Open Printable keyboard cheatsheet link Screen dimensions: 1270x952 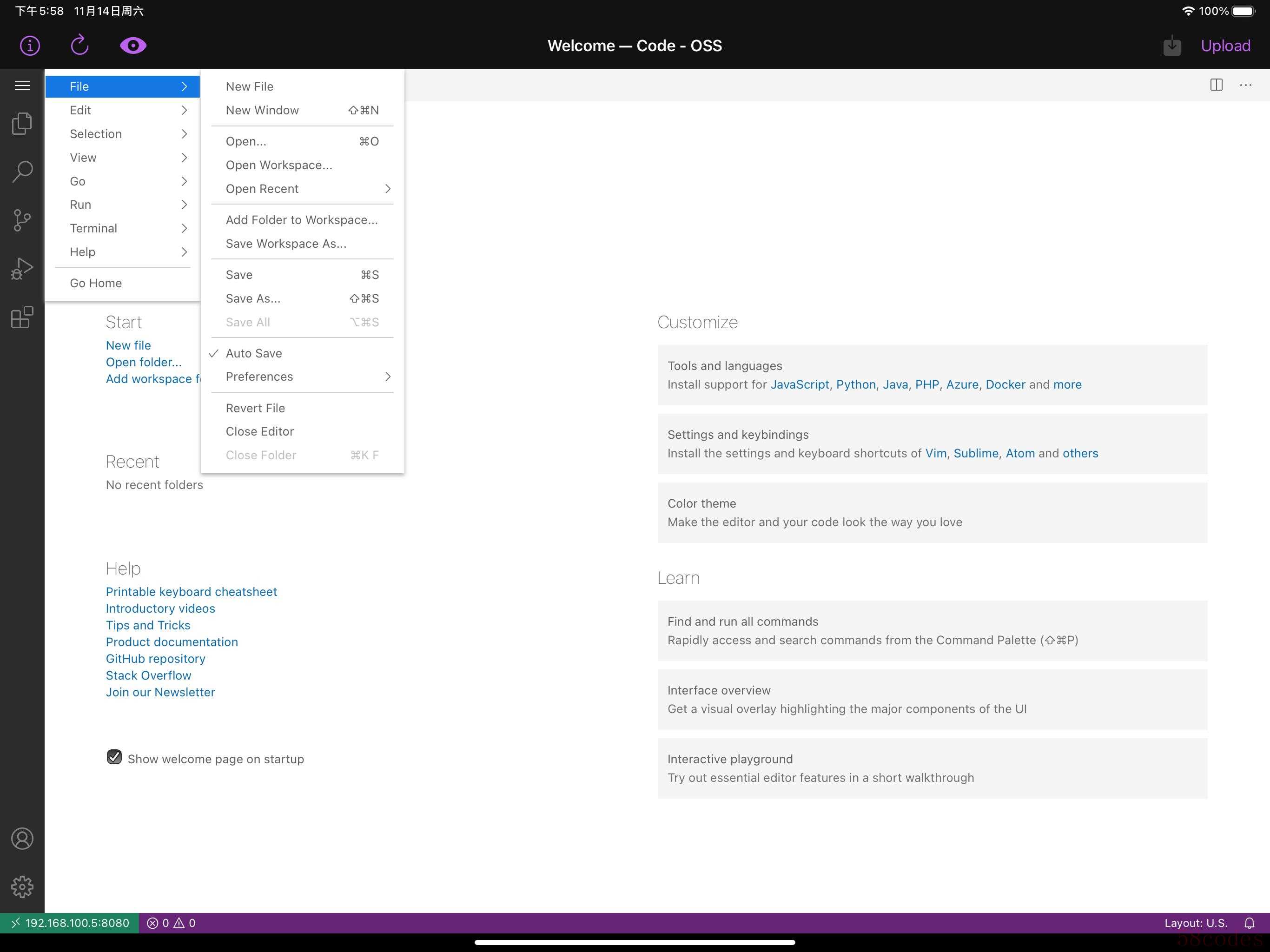(191, 591)
